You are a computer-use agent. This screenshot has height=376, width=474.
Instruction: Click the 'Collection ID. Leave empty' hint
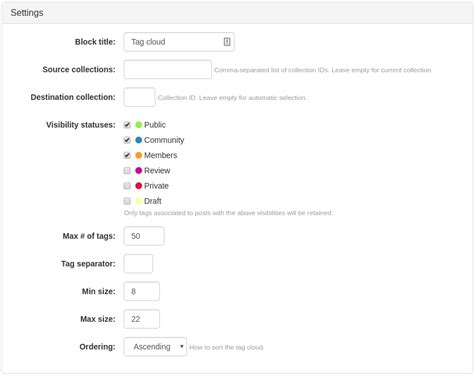click(x=232, y=98)
